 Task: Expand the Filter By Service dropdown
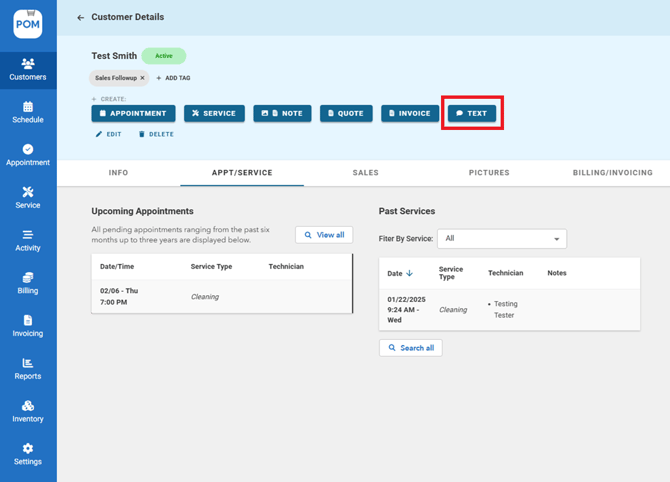pyautogui.click(x=502, y=239)
